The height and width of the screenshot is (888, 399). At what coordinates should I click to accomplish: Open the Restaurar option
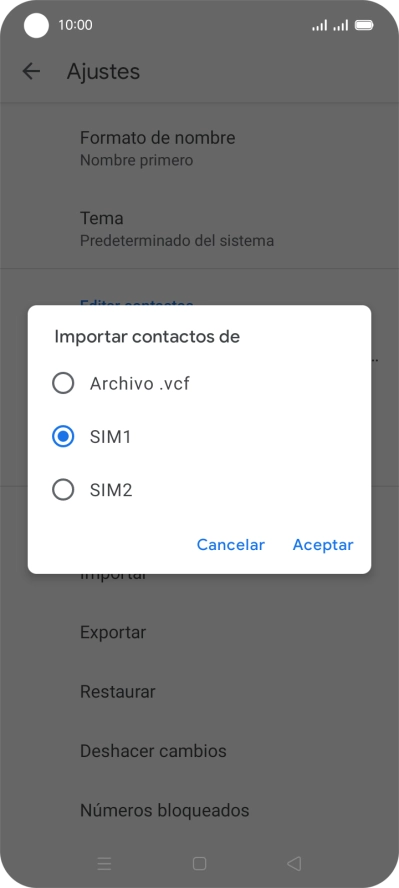[199, 691]
